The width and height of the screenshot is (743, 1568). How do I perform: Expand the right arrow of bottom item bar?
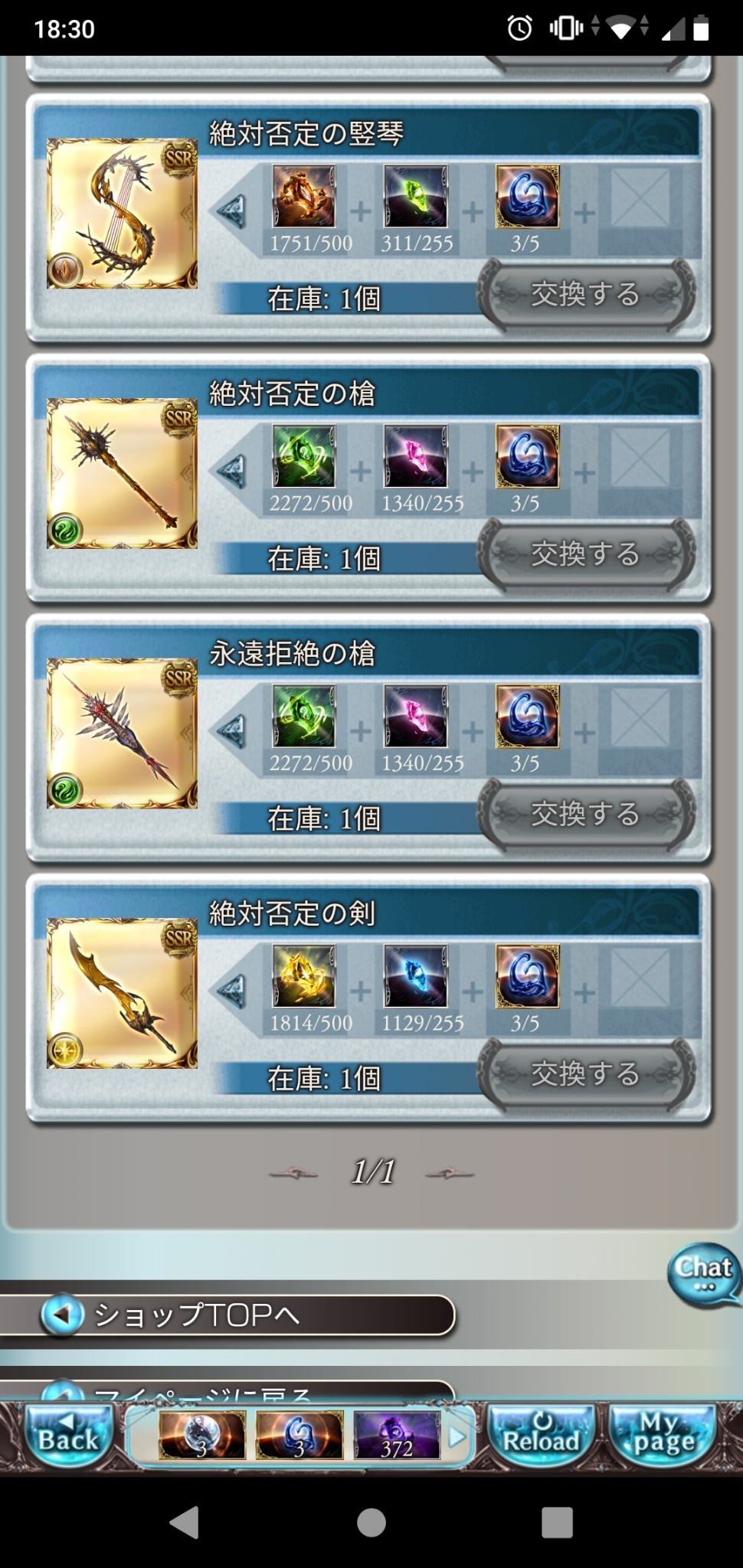click(x=457, y=1437)
